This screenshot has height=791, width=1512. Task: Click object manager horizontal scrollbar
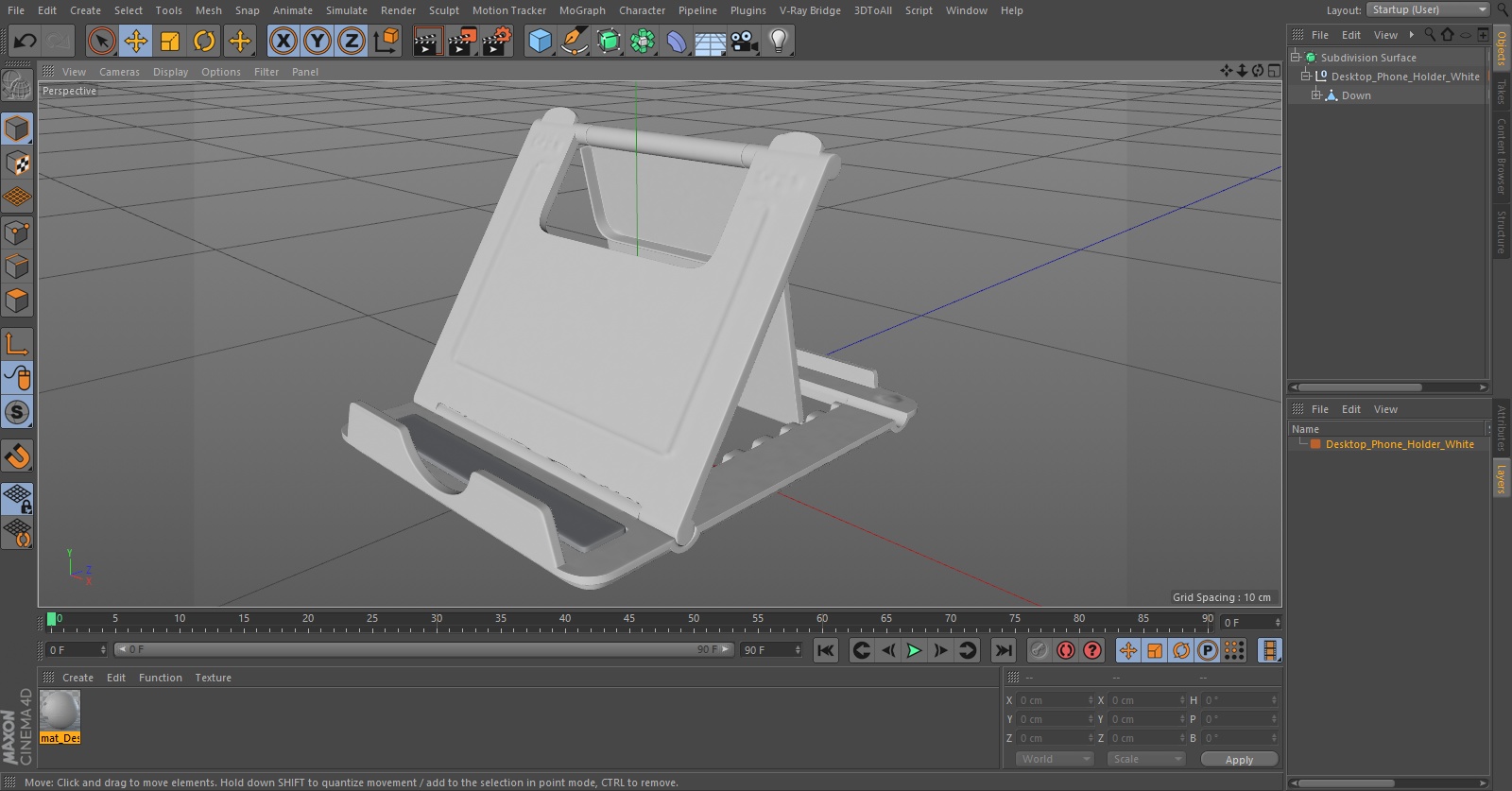pos(1361,387)
